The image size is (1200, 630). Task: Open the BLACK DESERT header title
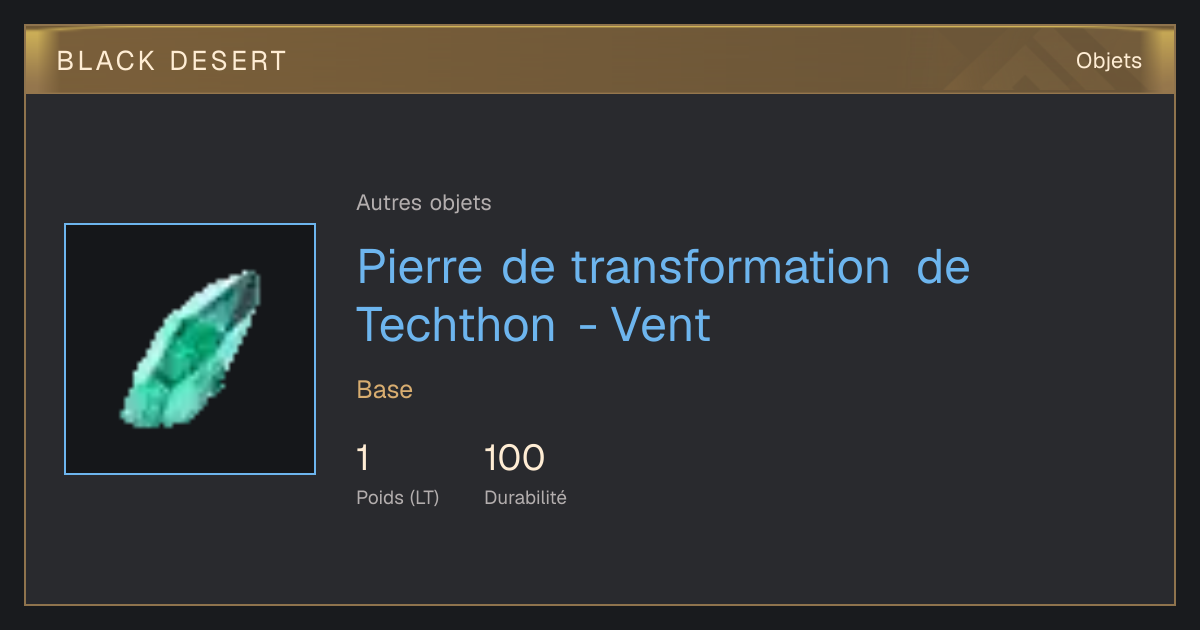click(x=172, y=61)
